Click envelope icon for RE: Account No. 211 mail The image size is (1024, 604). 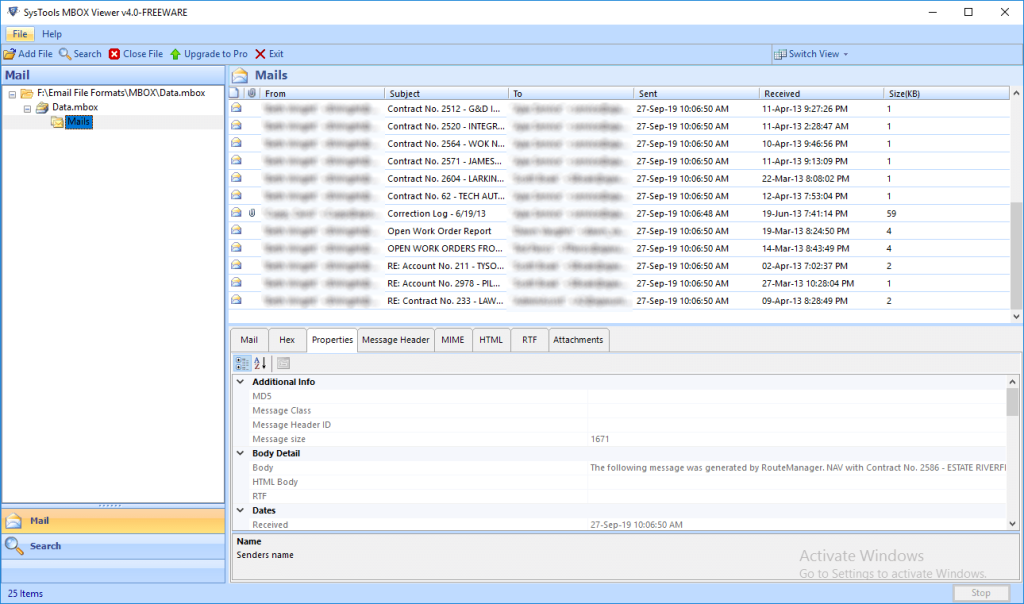coord(236,265)
